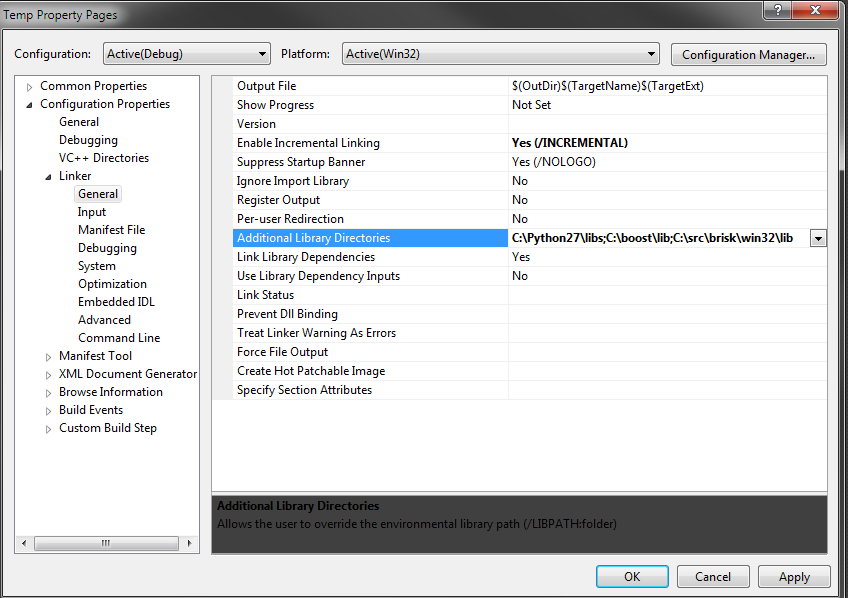Click the Apply button

[x=794, y=577]
